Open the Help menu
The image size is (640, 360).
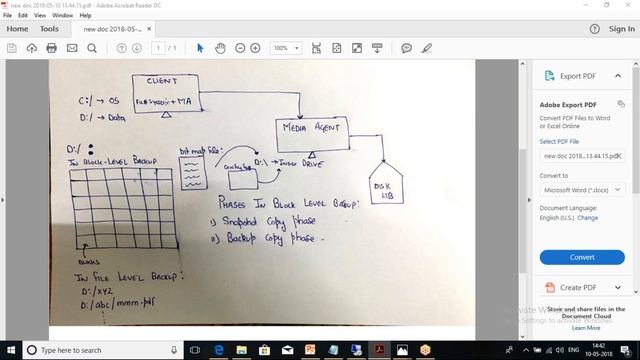pyautogui.click(x=85, y=16)
